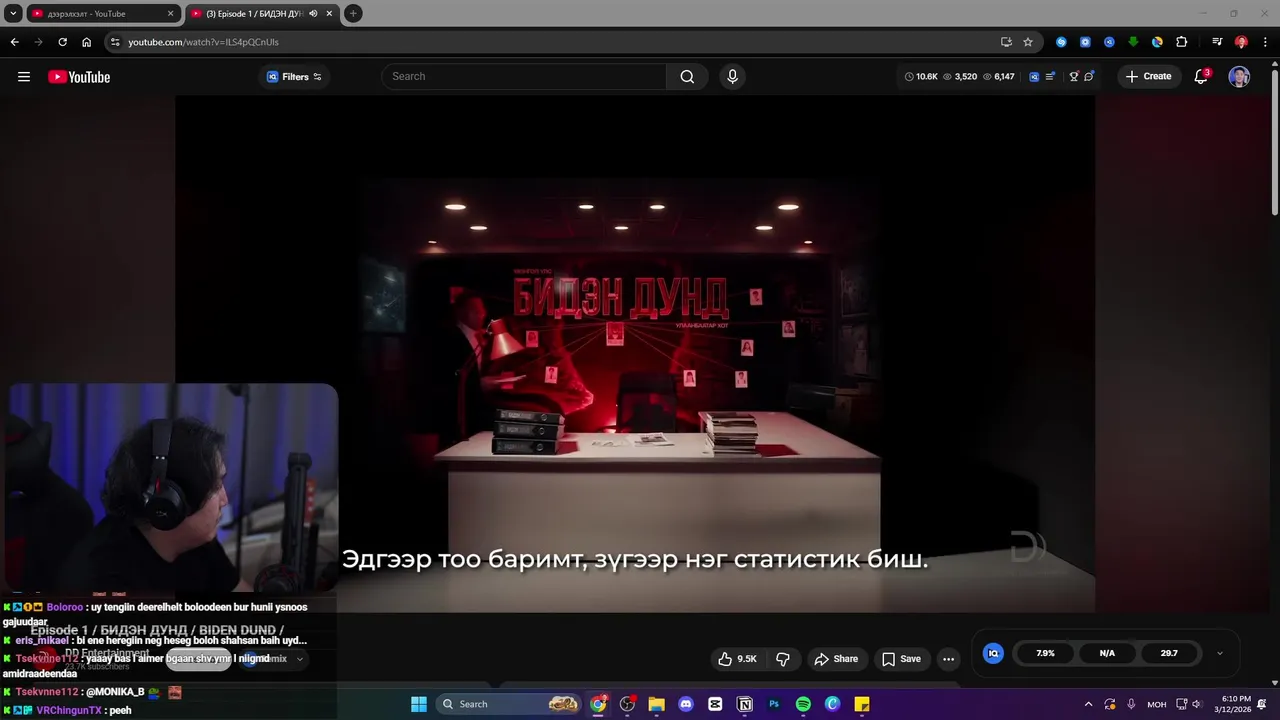Viewport: 1280px width, 720px height.
Task: Click the youtube.com address bar URL
Action: pos(203,42)
